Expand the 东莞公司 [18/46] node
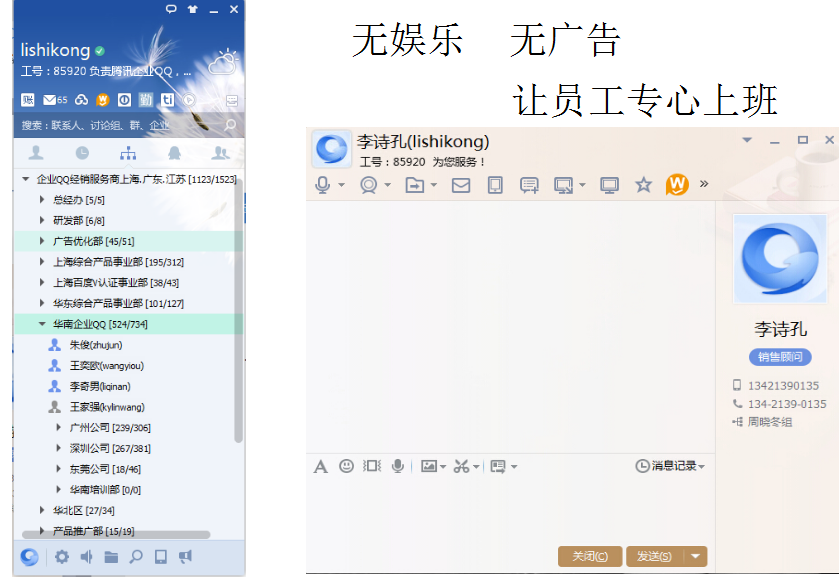Viewport: 839px width, 578px height. [58, 469]
